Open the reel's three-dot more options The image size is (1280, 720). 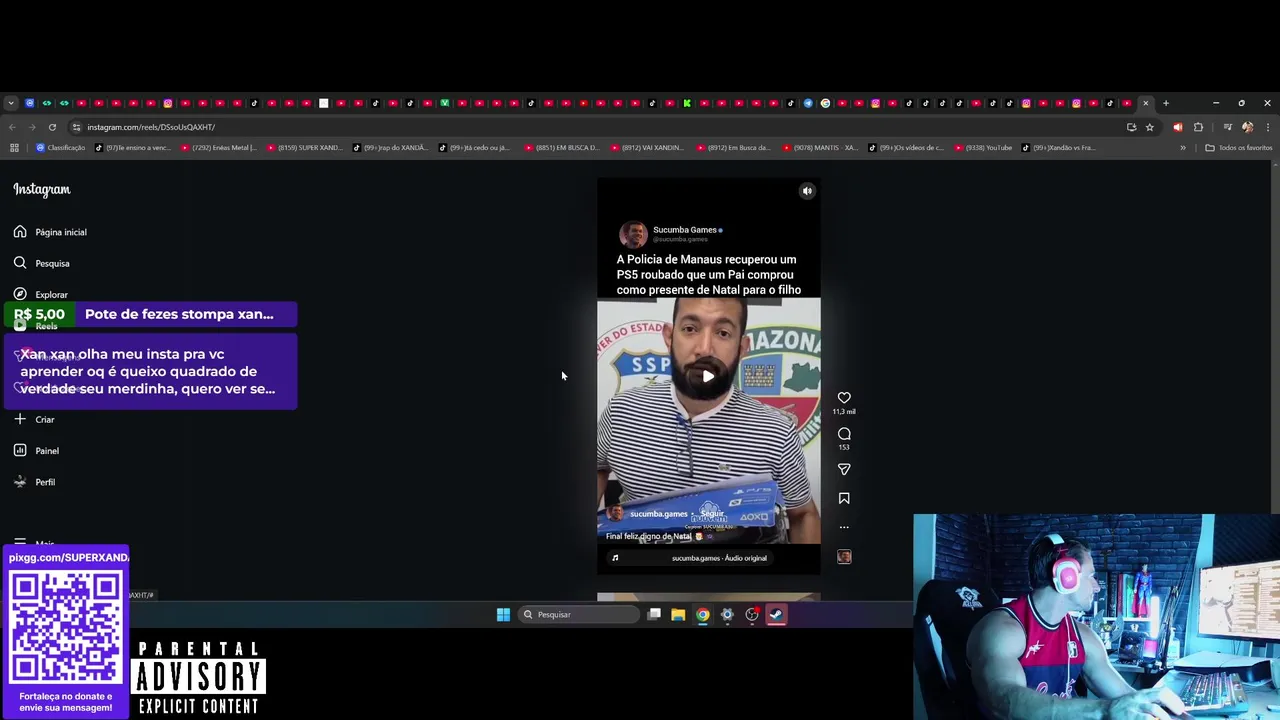(x=844, y=527)
